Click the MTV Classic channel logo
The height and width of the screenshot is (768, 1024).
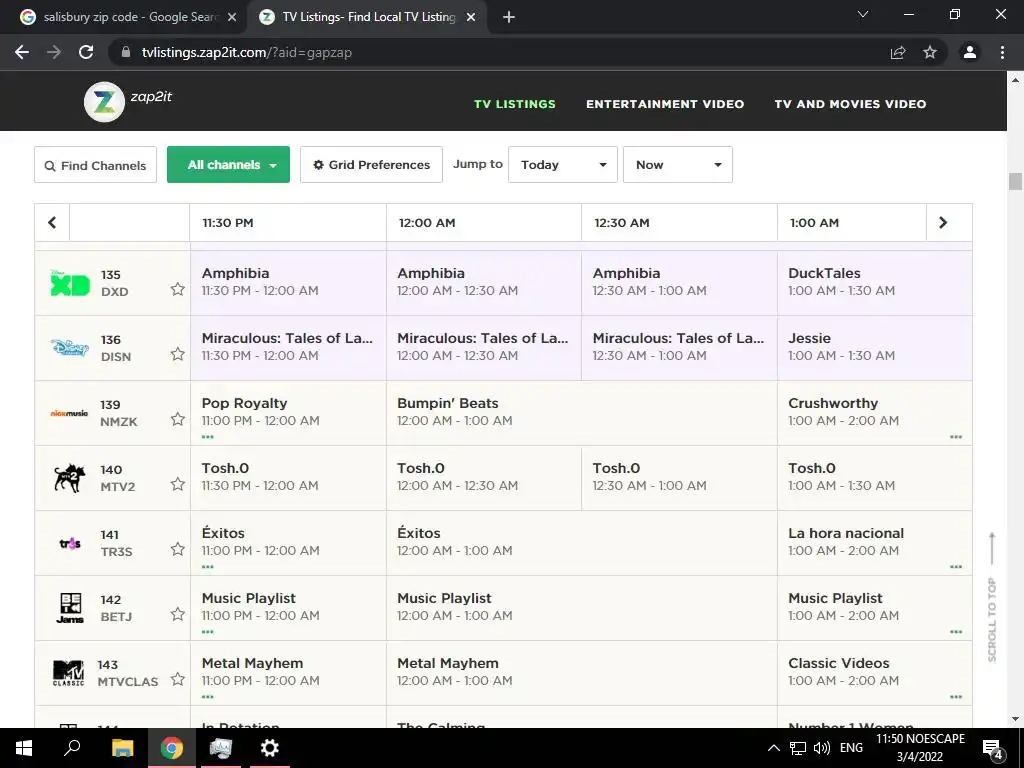pos(69,673)
